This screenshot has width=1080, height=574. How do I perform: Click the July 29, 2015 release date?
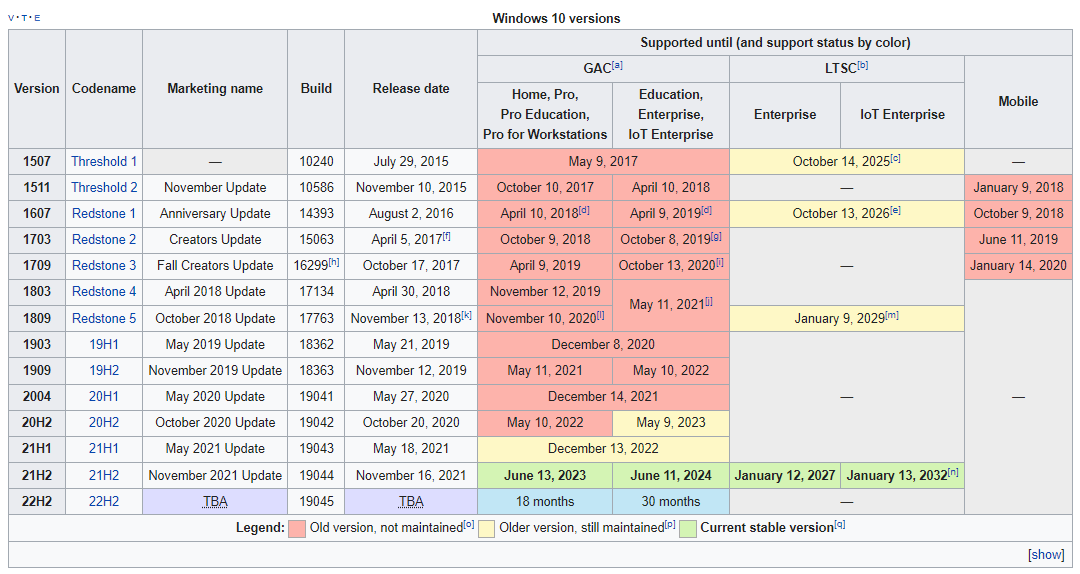pos(411,161)
